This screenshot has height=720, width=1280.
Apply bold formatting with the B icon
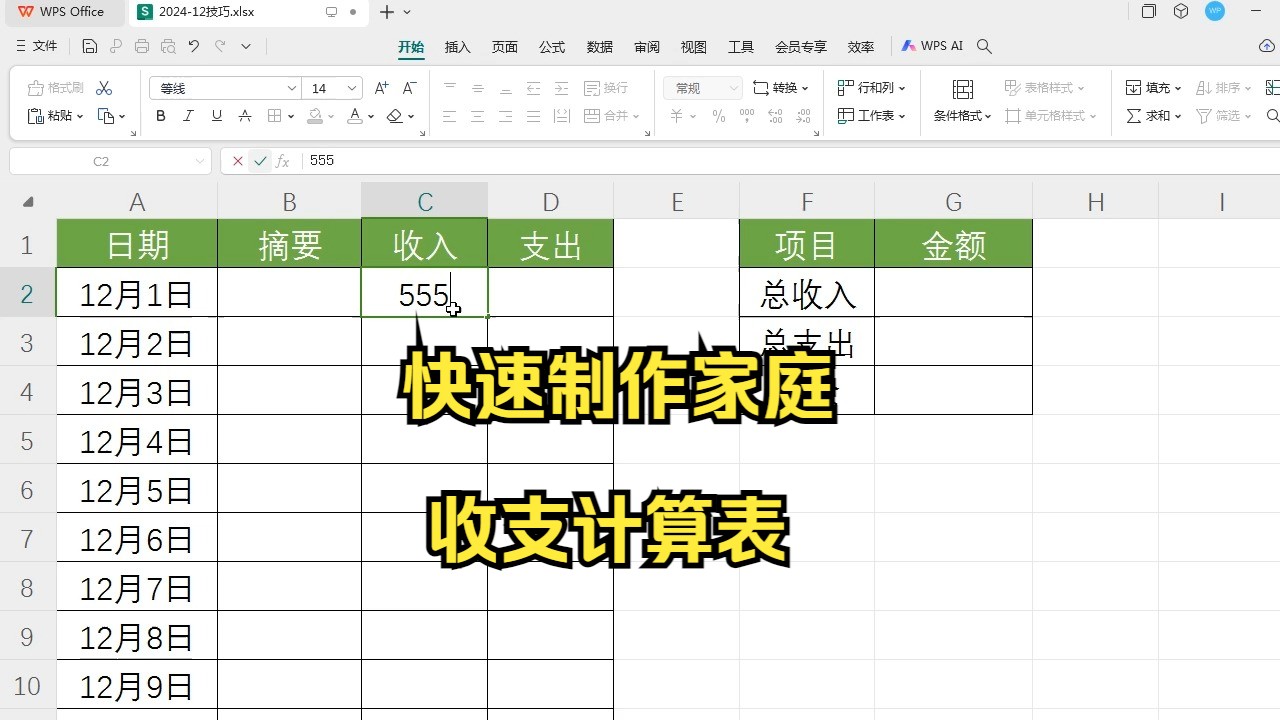tap(160, 115)
